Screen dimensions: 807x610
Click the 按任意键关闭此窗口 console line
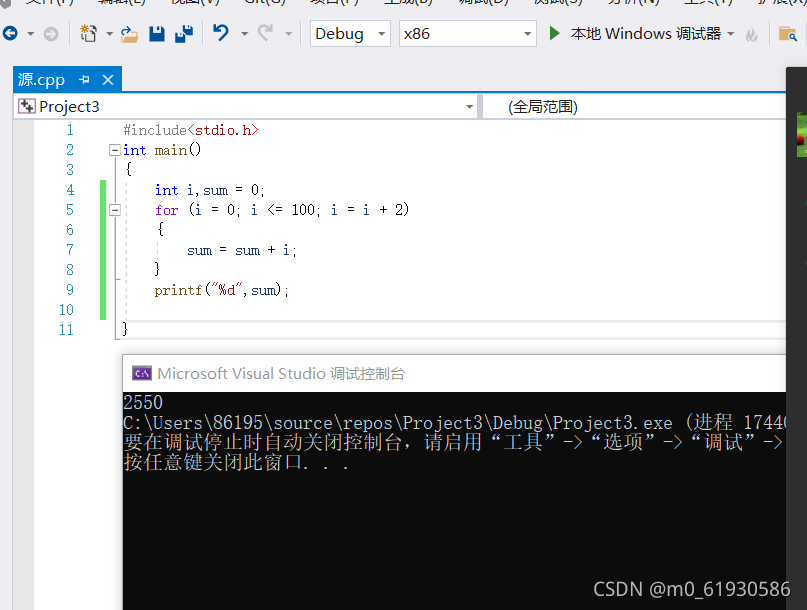(x=236, y=462)
